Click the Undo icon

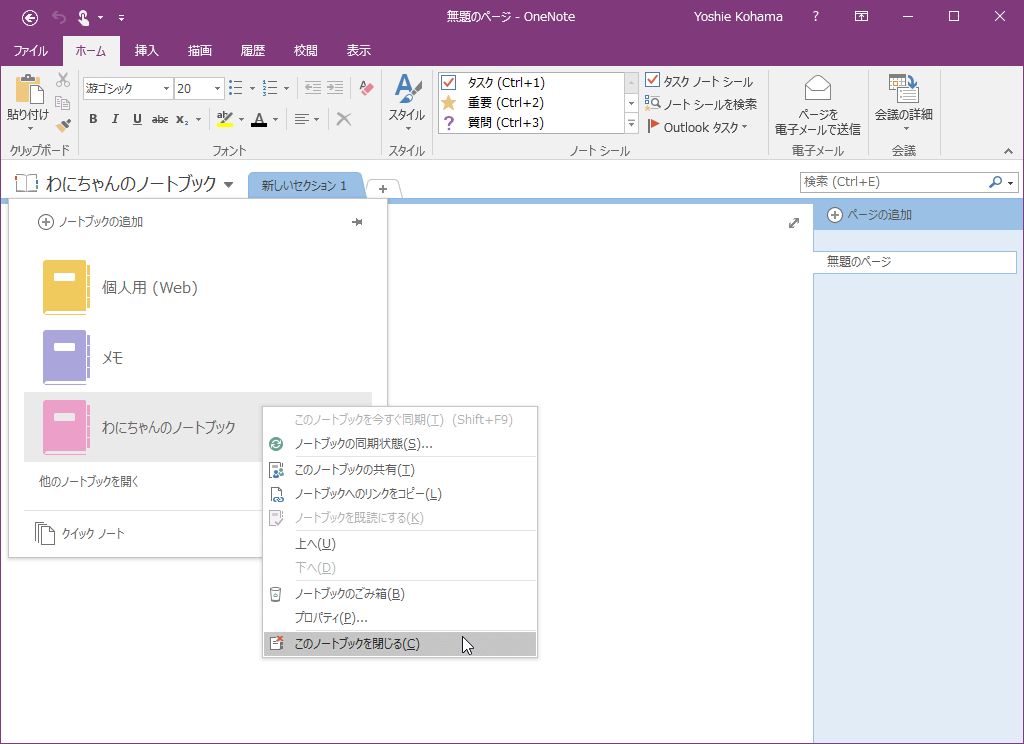(x=59, y=18)
